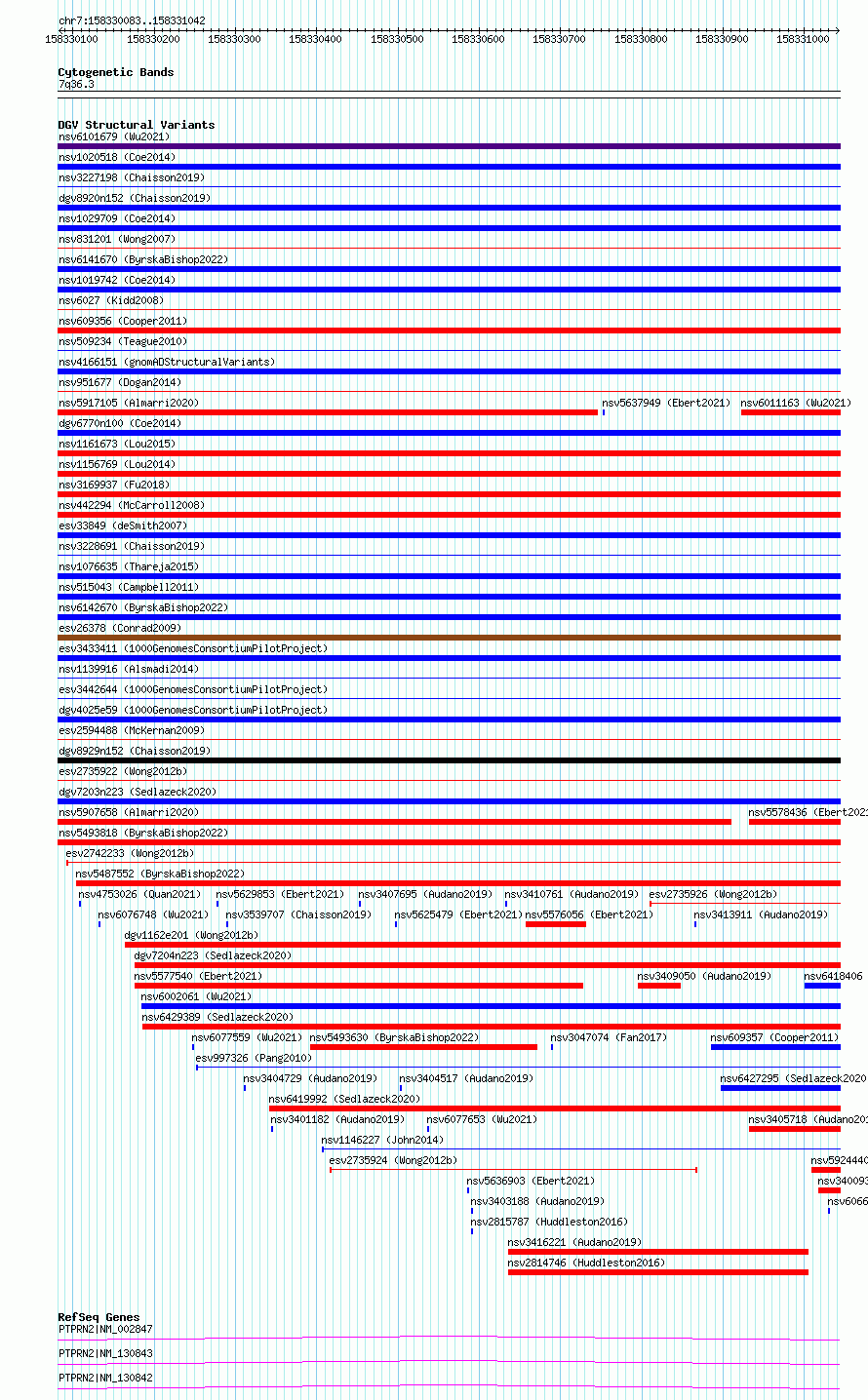Image resolution: width=868 pixels, height=1400 pixels.
Task: Click nsv6419992 (Sedlazeck2020) label
Action: pyautogui.click(x=345, y=1099)
